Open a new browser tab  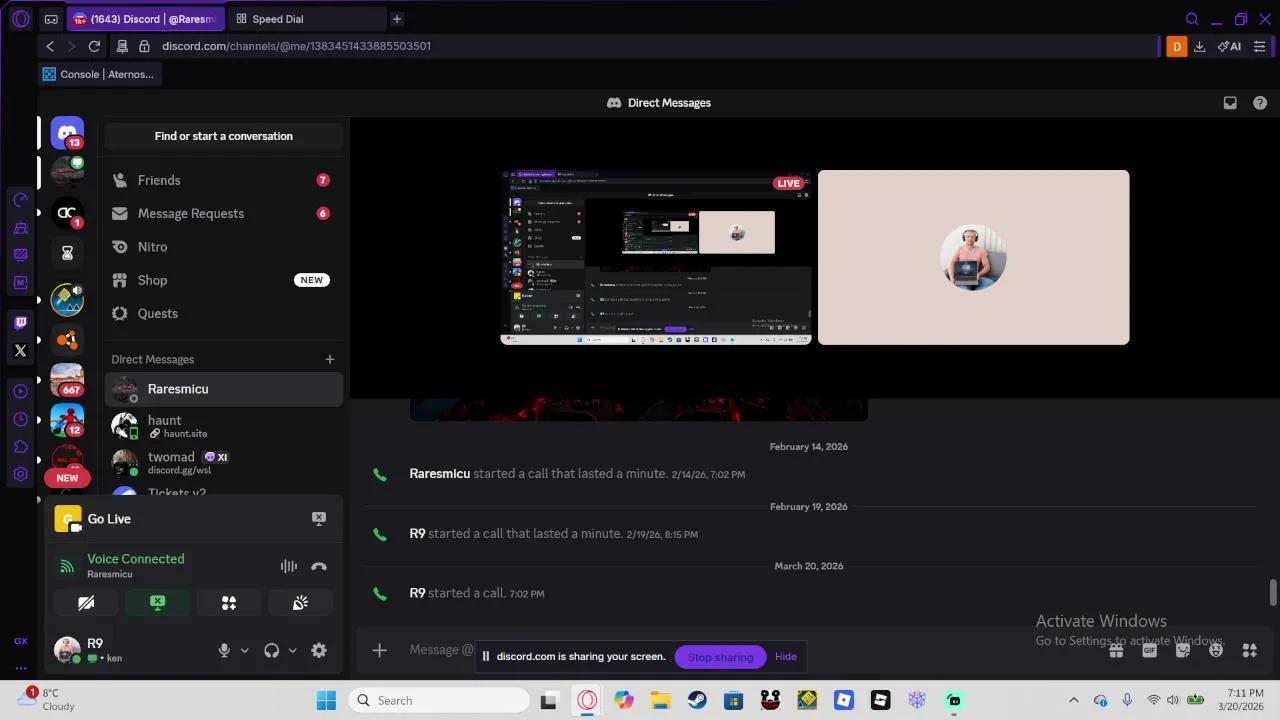pyautogui.click(x=397, y=19)
